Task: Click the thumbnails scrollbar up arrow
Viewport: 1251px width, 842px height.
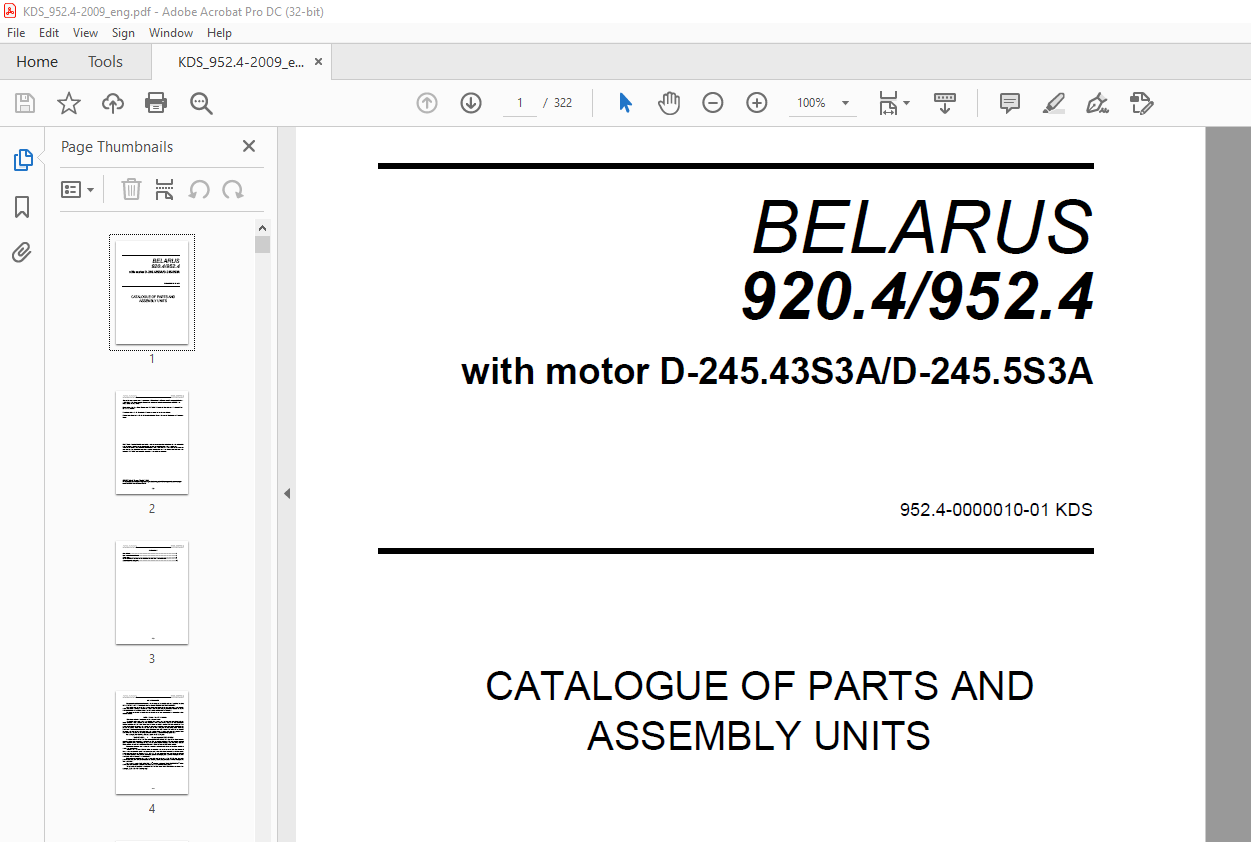Action: 262,227
